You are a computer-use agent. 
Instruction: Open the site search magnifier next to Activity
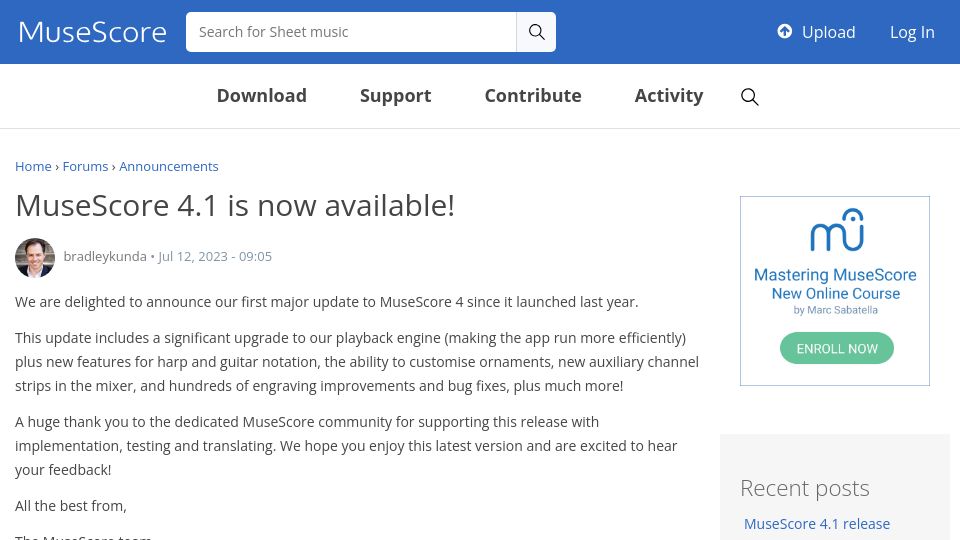coord(749,97)
